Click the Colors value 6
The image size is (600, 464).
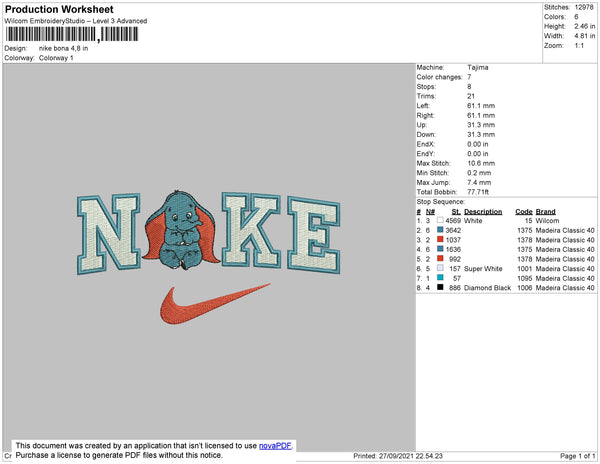[x=576, y=17]
